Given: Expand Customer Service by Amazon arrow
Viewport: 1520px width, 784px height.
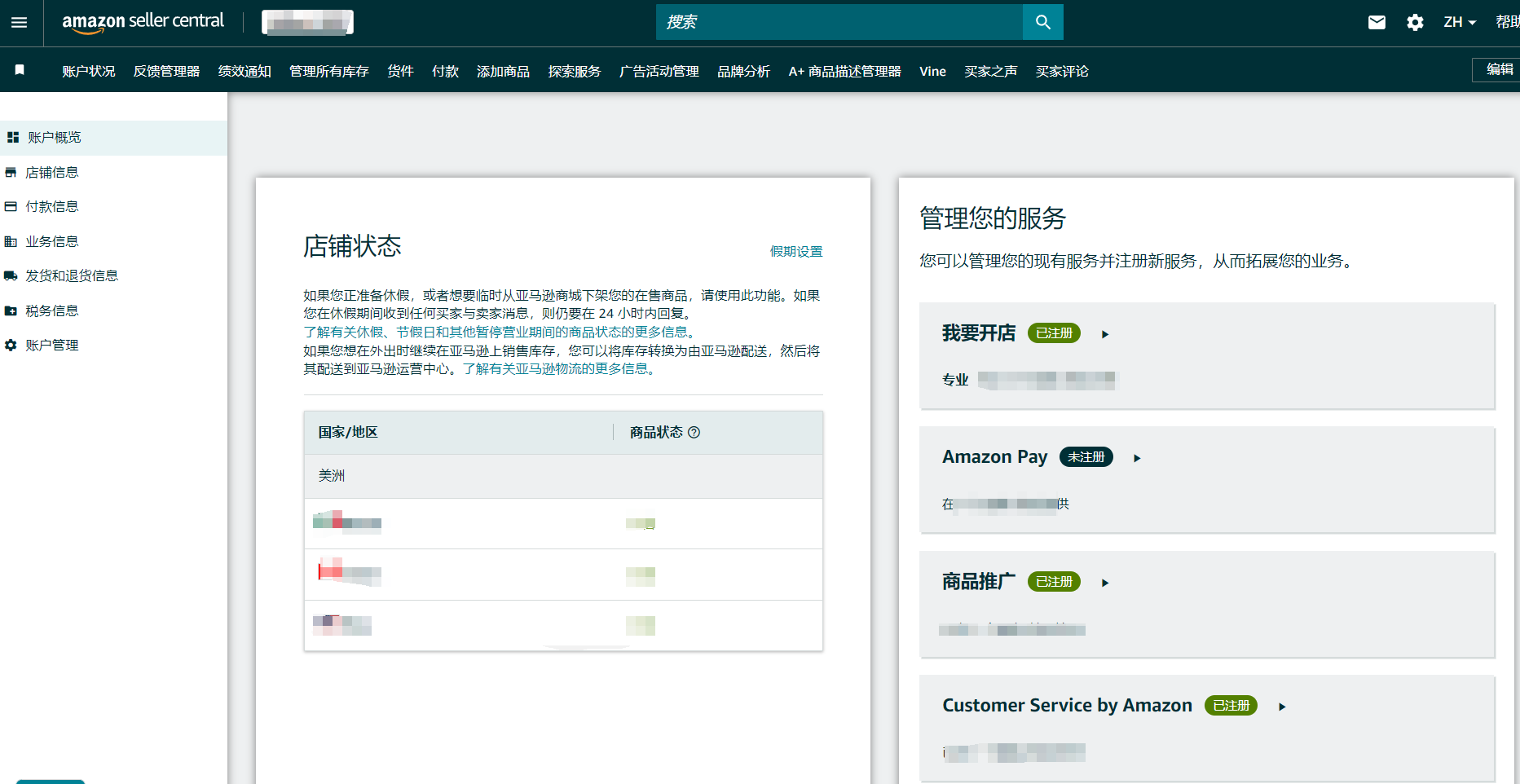Looking at the screenshot, I should click(x=1282, y=707).
